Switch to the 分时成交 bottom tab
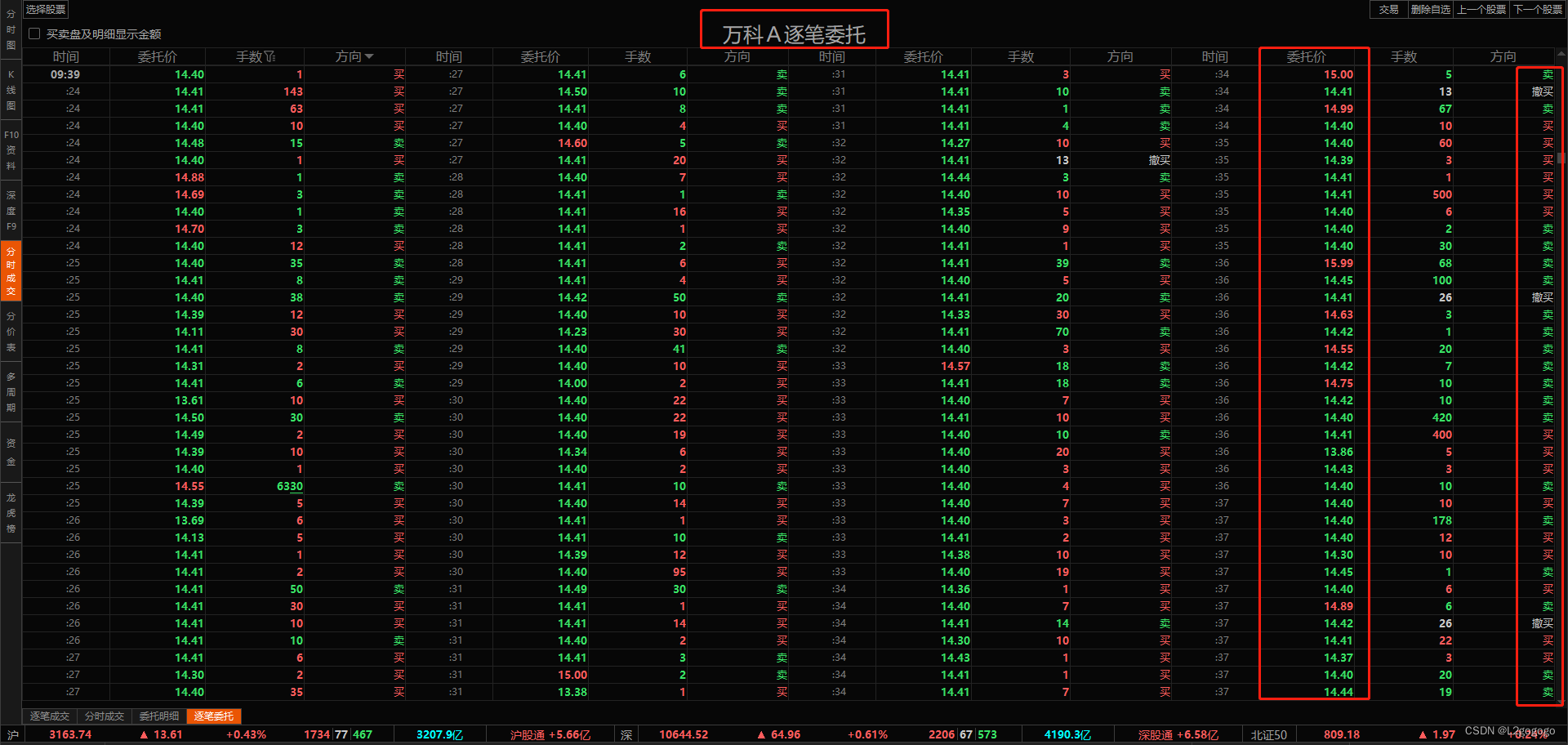 coord(105,716)
